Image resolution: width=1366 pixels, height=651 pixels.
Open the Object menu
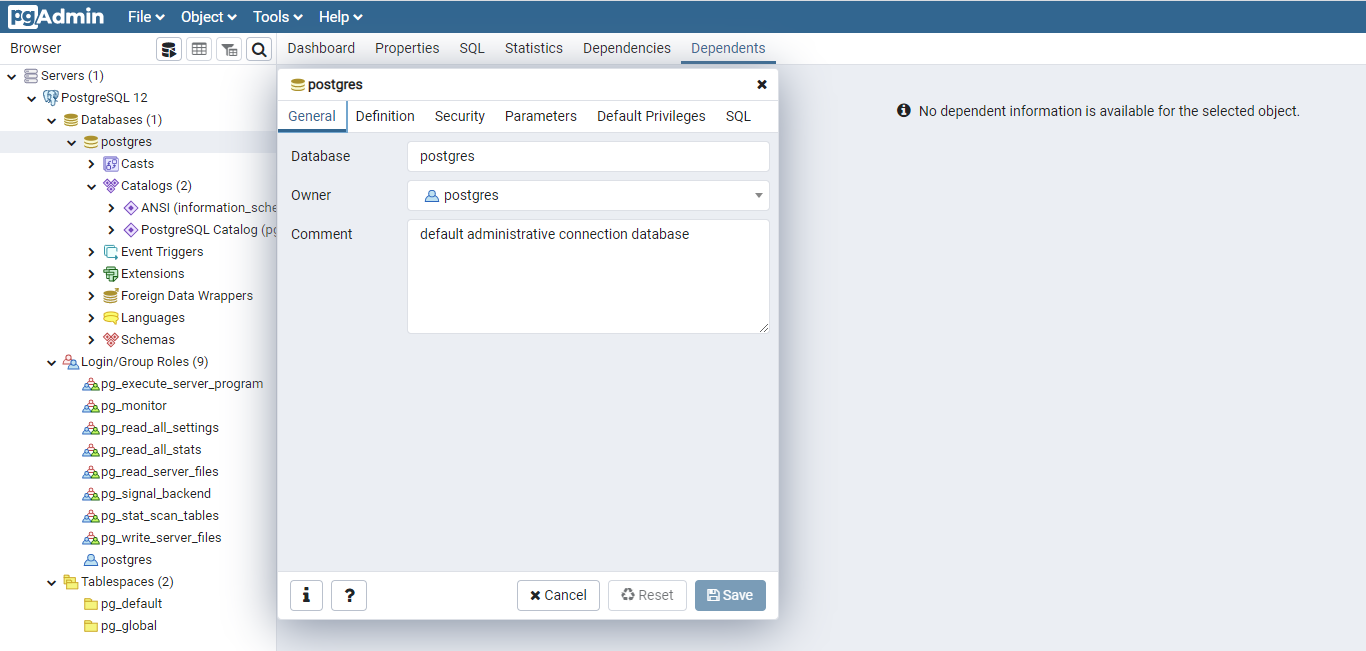click(x=209, y=17)
